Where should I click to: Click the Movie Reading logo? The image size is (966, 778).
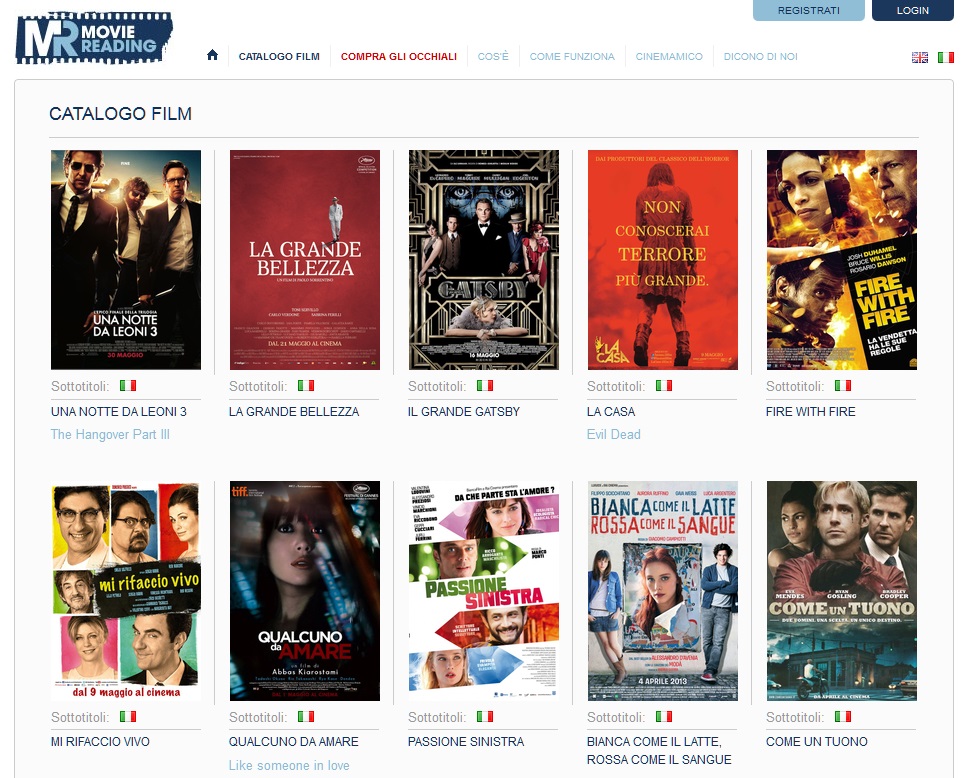coord(94,38)
